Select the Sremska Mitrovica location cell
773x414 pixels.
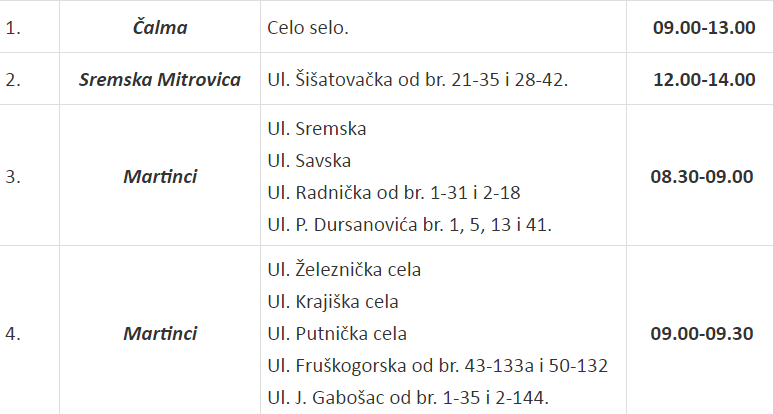[160, 79]
